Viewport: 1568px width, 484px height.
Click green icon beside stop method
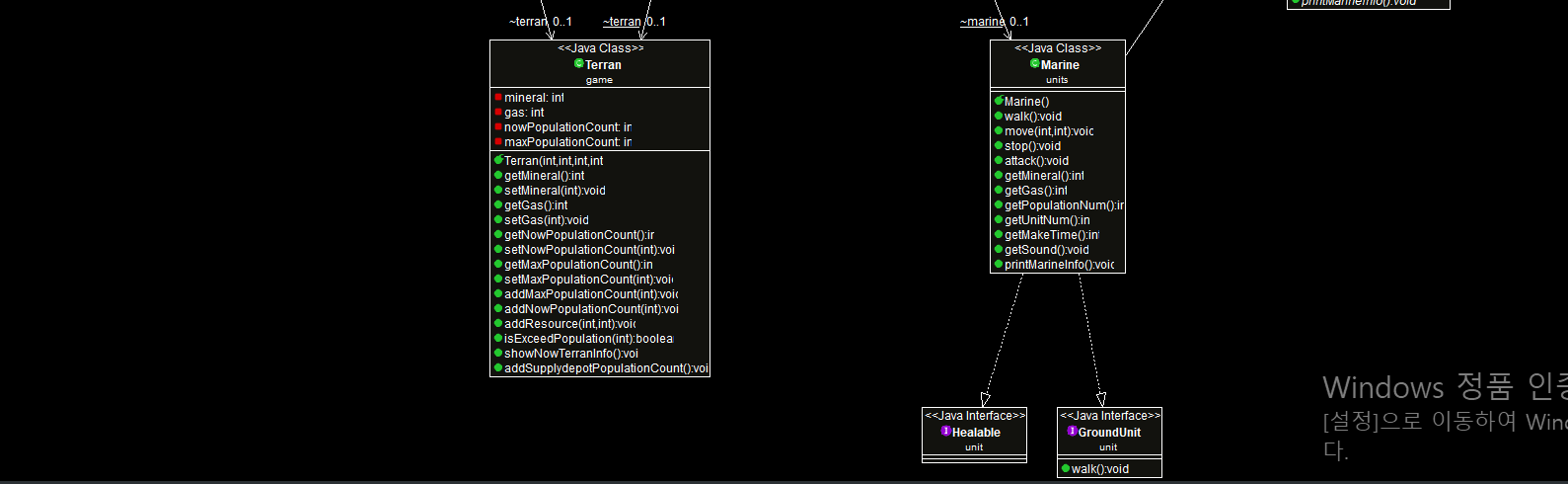point(999,146)
